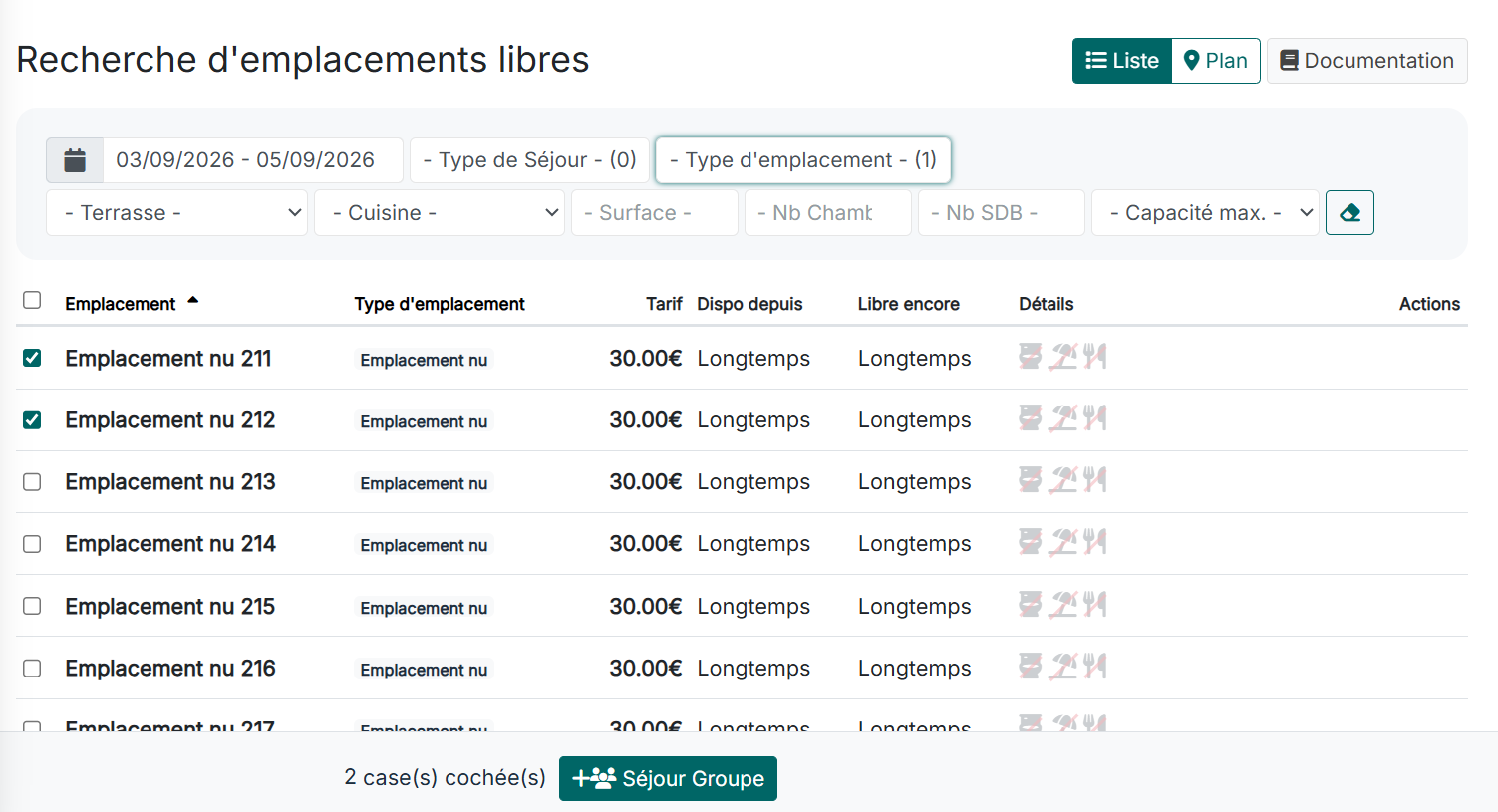Click the calendar icon beside the date range

click(75, 160)
